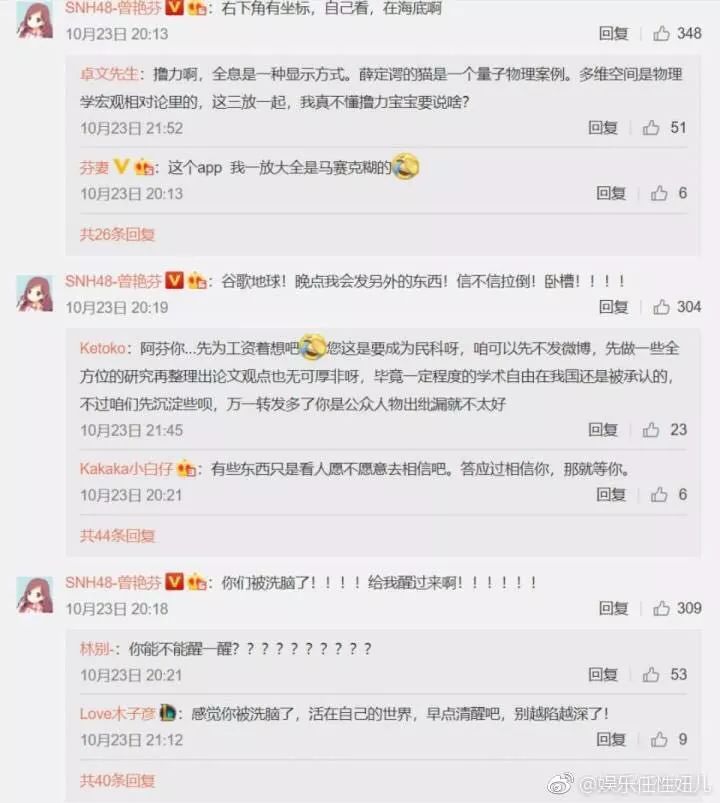Click thumbs-up on 卓文先生's reply

[x=651, y=128]
